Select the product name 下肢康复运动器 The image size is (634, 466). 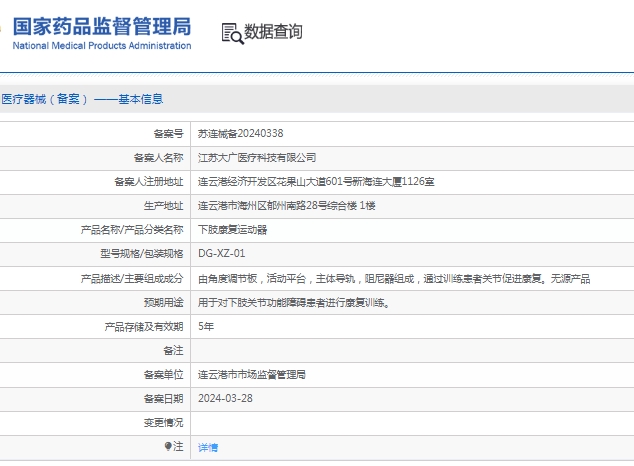232,230
